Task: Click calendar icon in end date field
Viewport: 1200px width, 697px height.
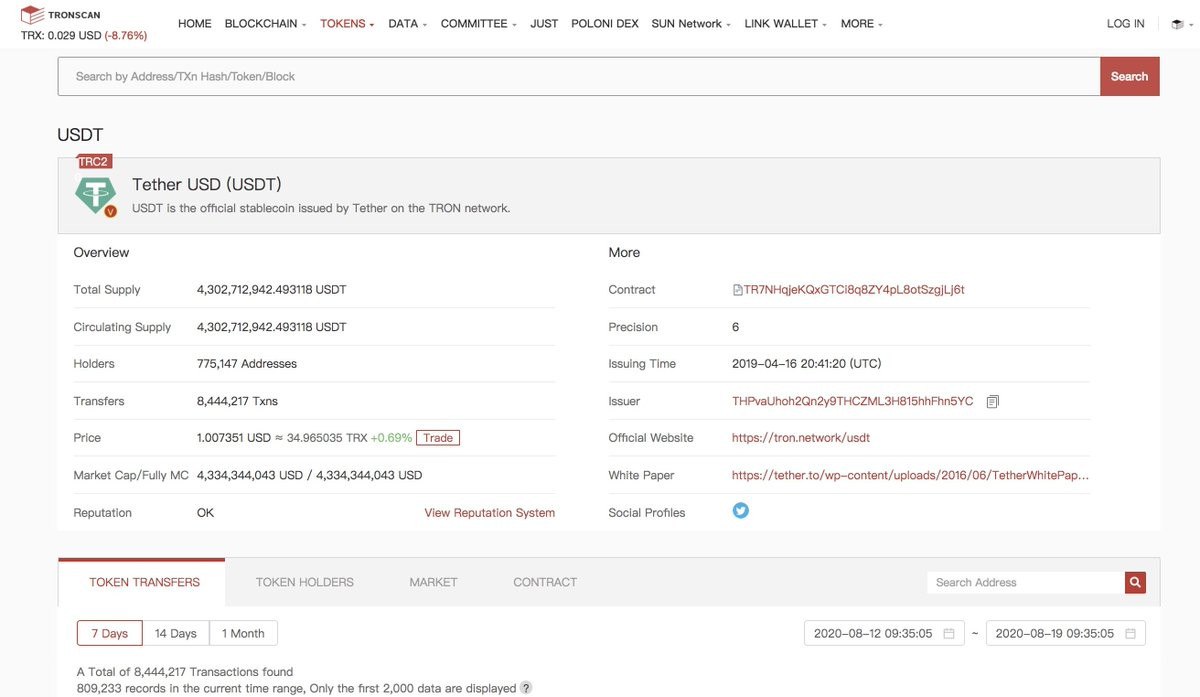Action: coord(1130,634)
